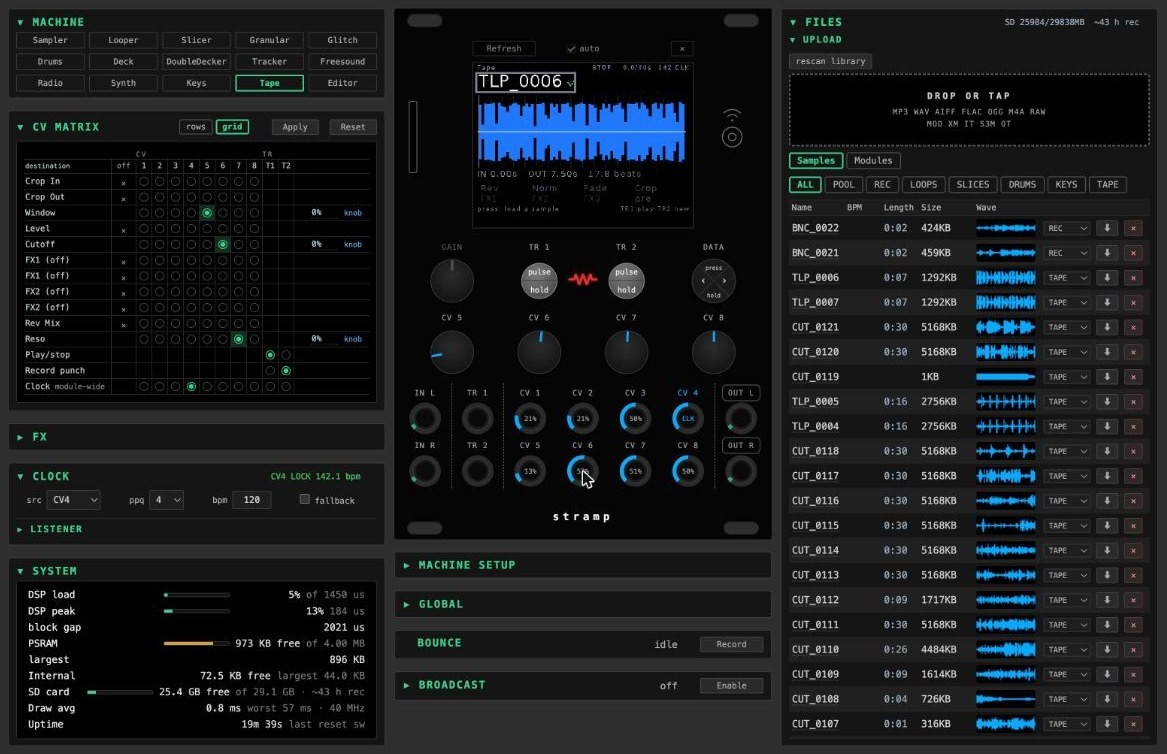Open the TLP_0006 sample name dropdown on display
This screenshot has height=754, width=1167.
click(x=525, y=82)
